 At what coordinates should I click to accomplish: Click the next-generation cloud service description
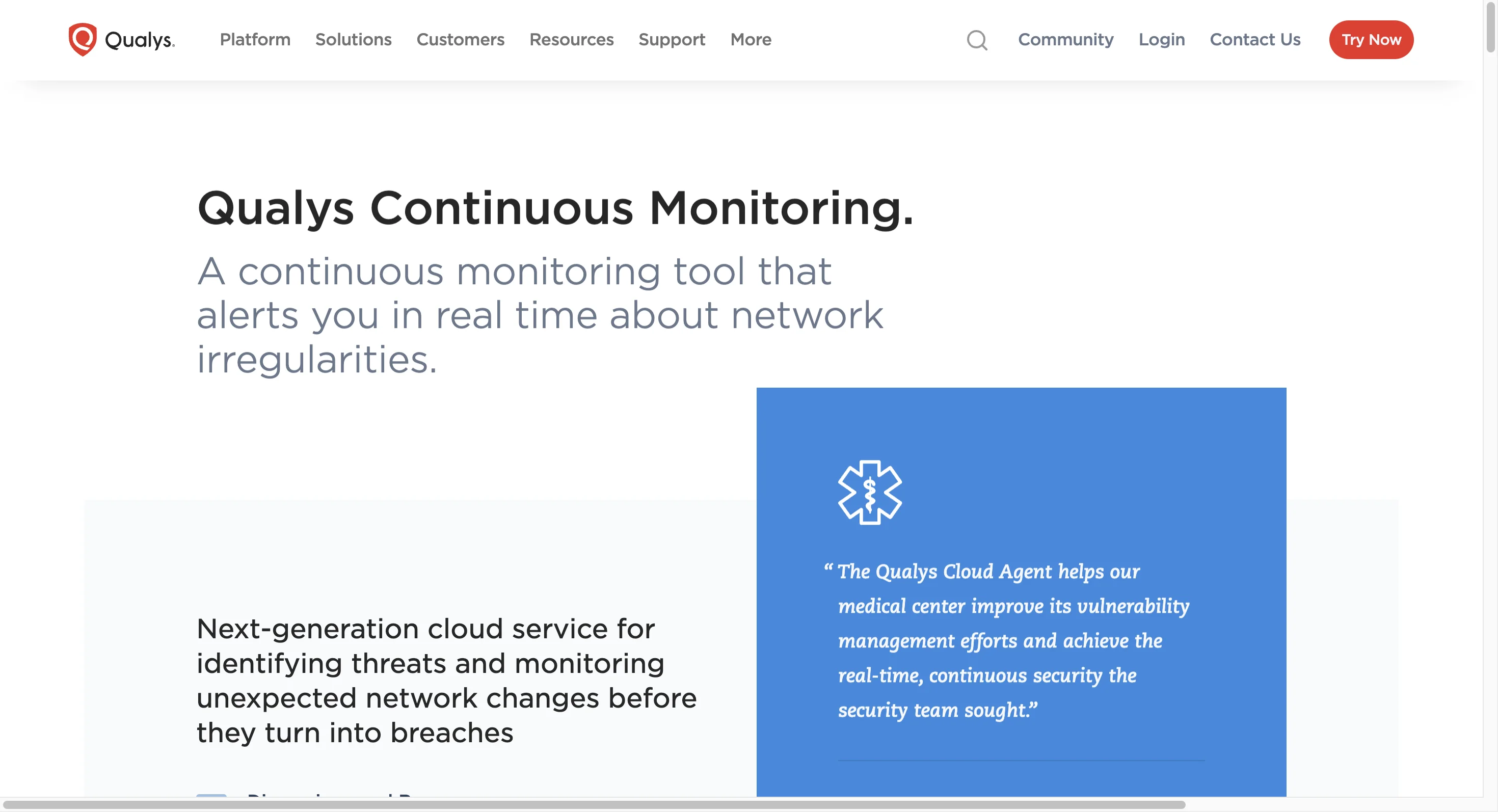(x=447, y=680)
